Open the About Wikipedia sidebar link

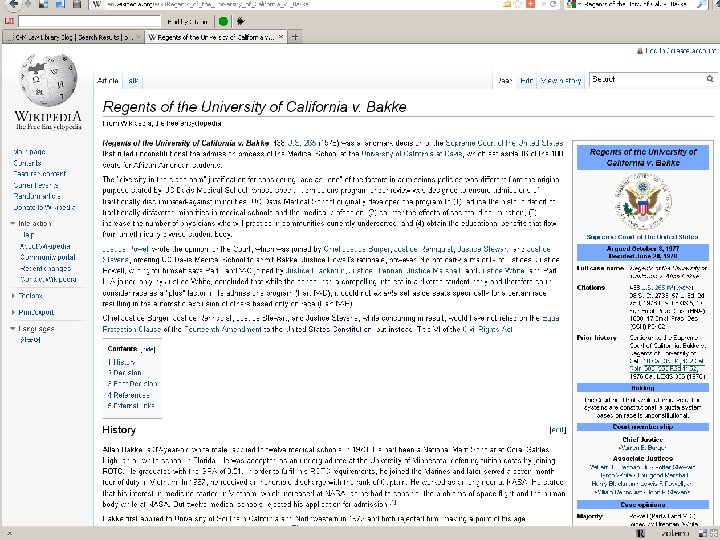tap(45, 246)
